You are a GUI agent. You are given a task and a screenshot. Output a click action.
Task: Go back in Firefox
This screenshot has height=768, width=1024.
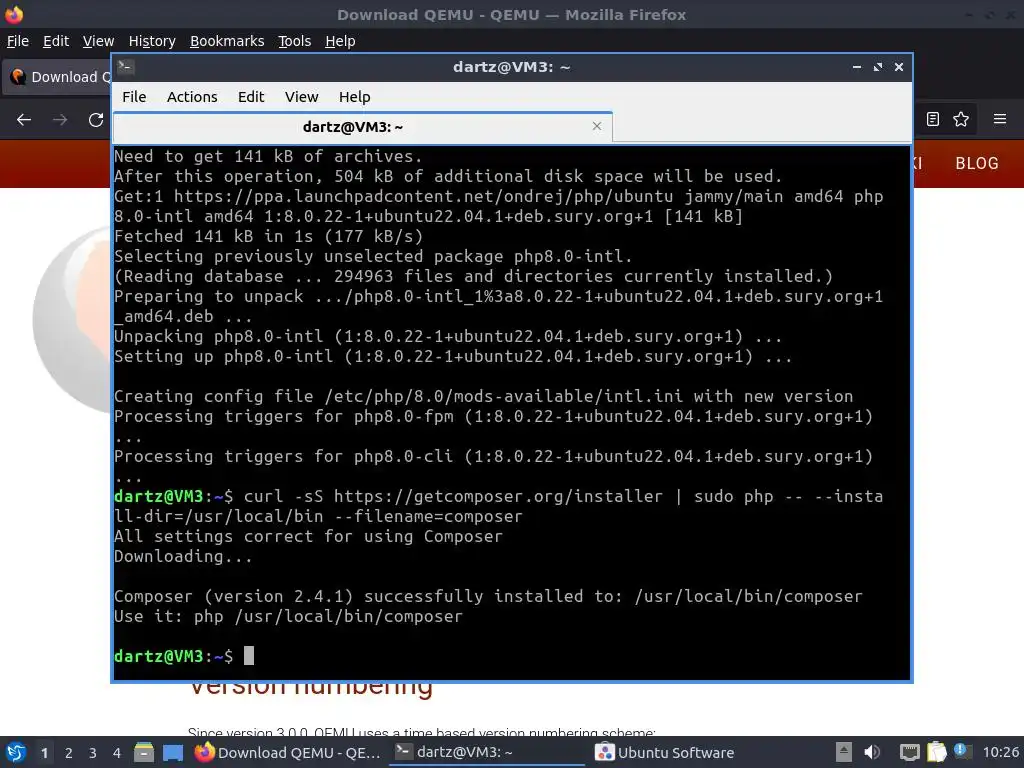pyautogui.click(x=24, y=120)
